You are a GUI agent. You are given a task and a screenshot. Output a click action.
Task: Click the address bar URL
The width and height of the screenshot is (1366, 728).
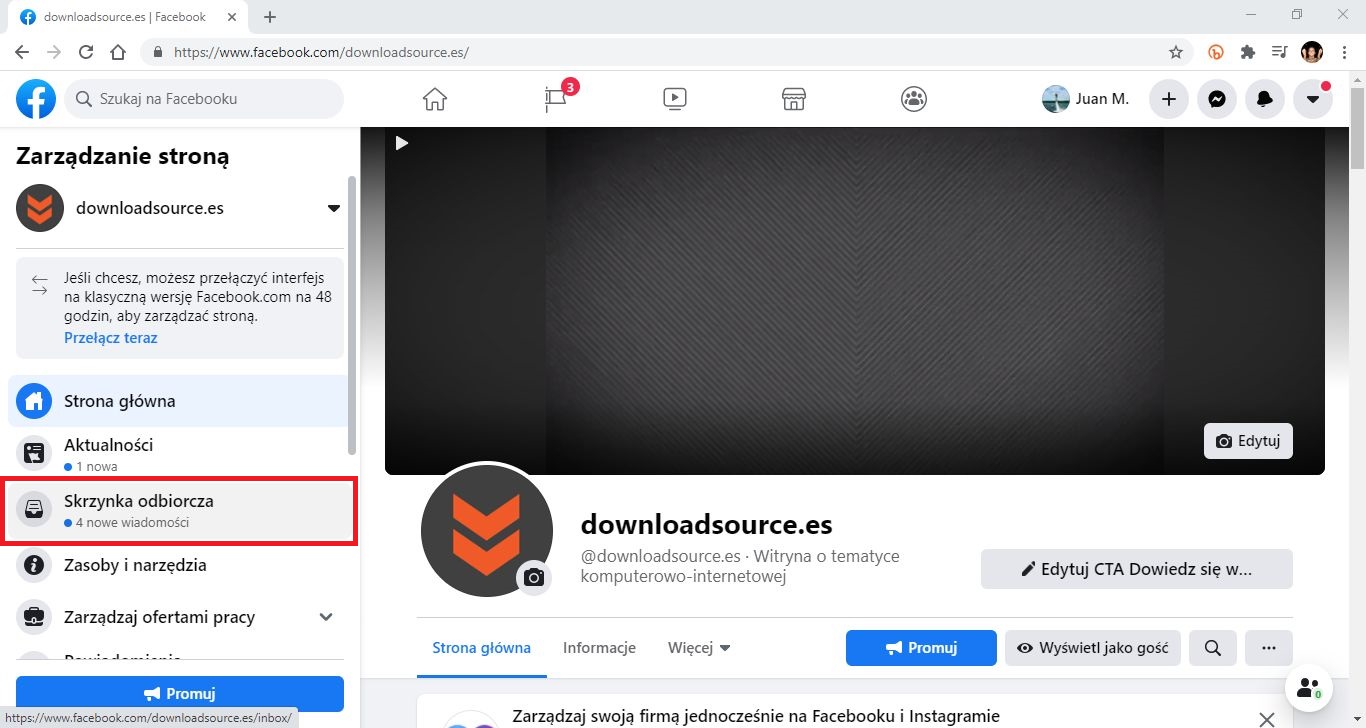tap(321, 52)
